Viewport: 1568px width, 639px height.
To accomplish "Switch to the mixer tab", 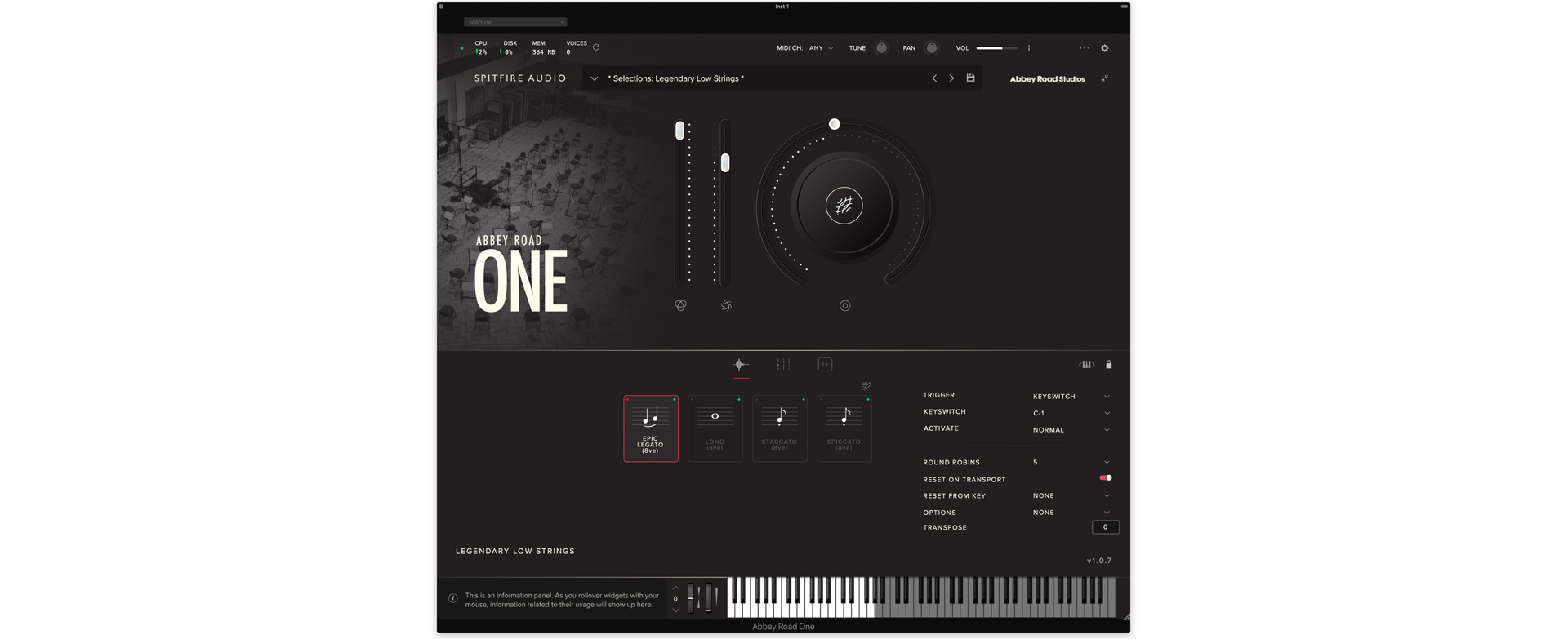I will (x=783, y=365).
